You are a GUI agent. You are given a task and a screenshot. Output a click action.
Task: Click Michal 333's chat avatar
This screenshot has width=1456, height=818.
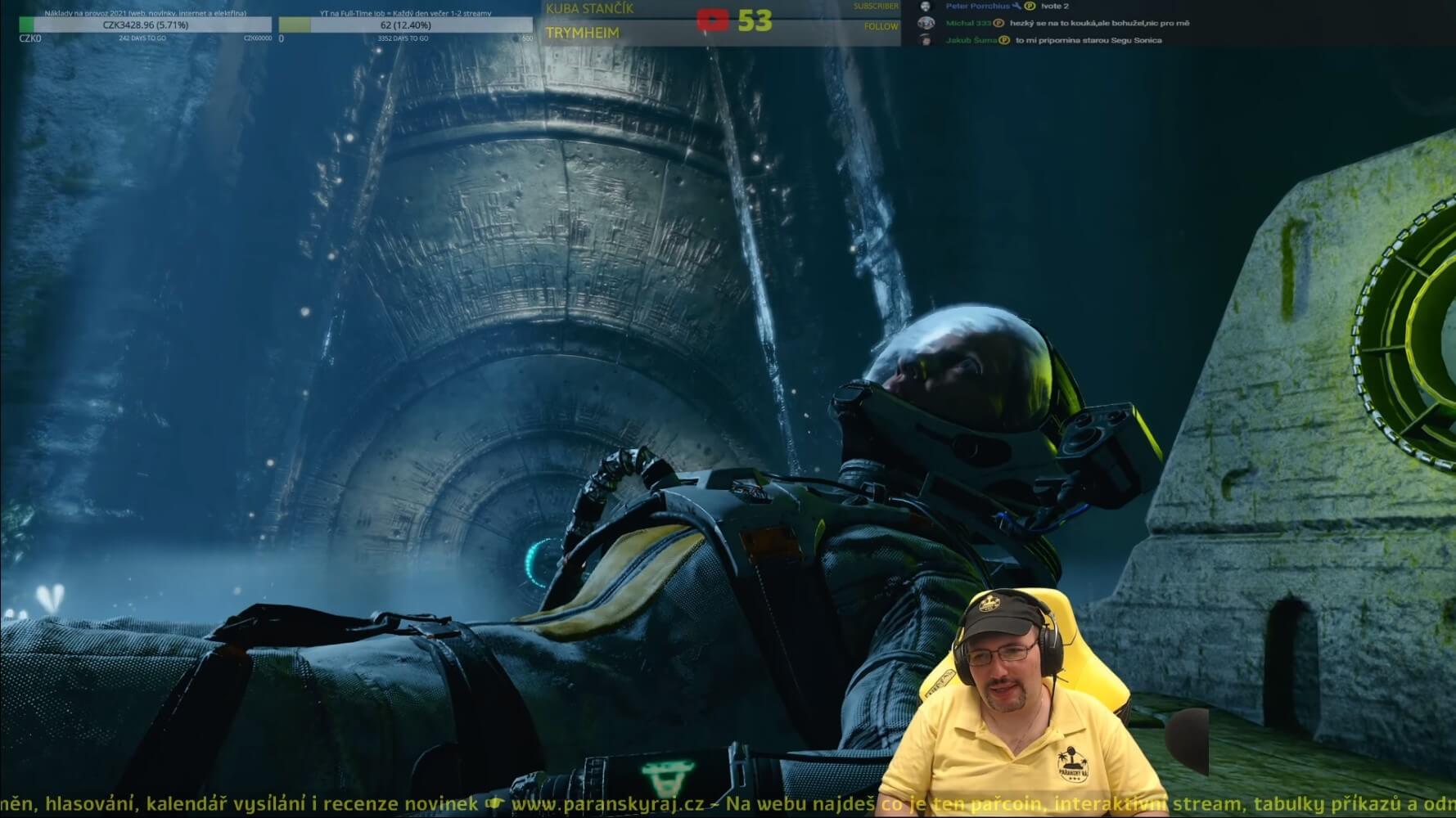pyautogui.click(x=926, y=23)
